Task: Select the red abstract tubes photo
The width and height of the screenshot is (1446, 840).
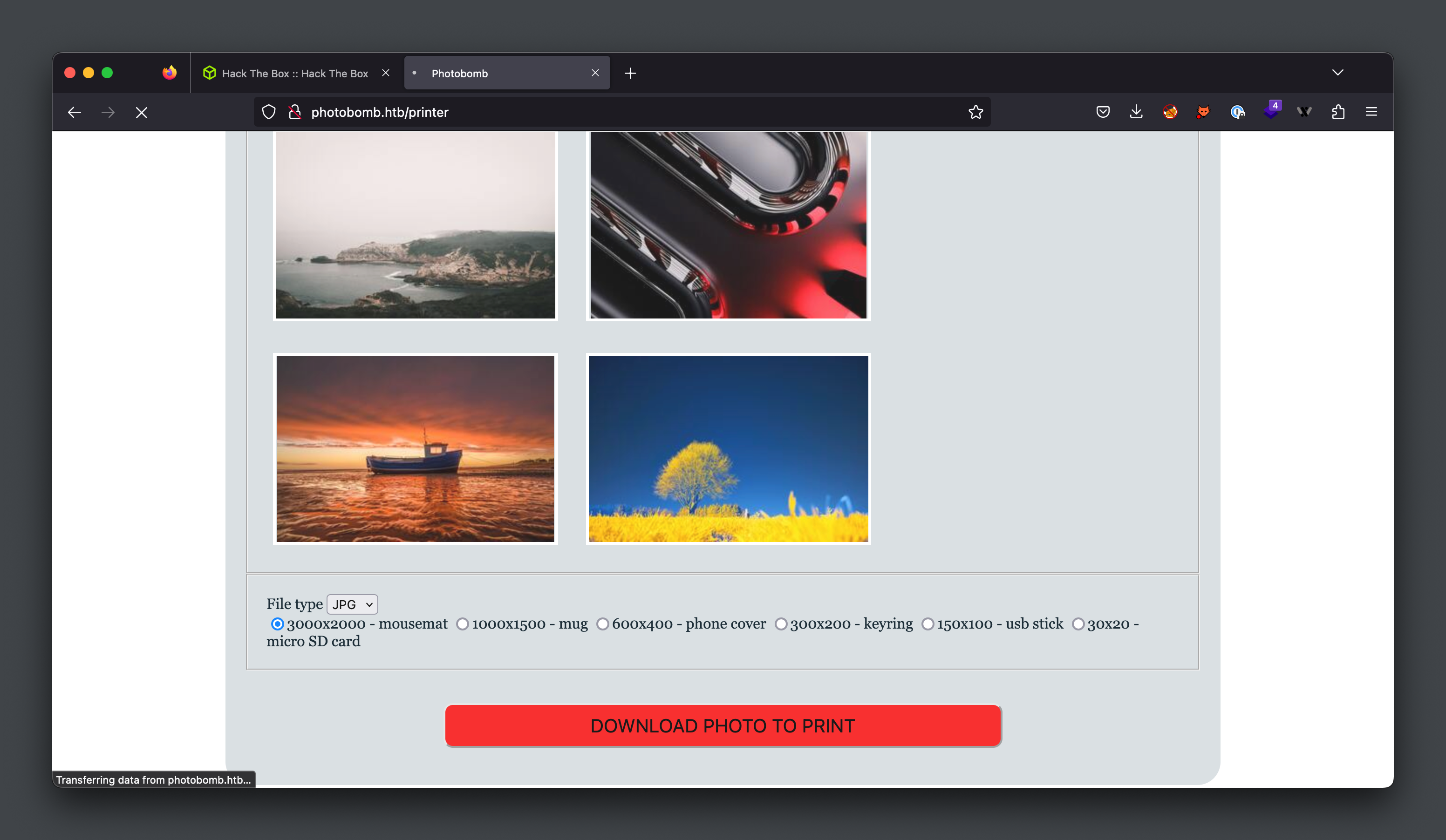Action: point(728,225)
